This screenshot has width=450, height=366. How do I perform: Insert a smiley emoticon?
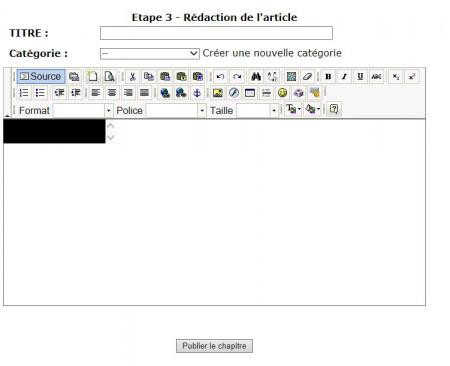[x=282, y=93]
